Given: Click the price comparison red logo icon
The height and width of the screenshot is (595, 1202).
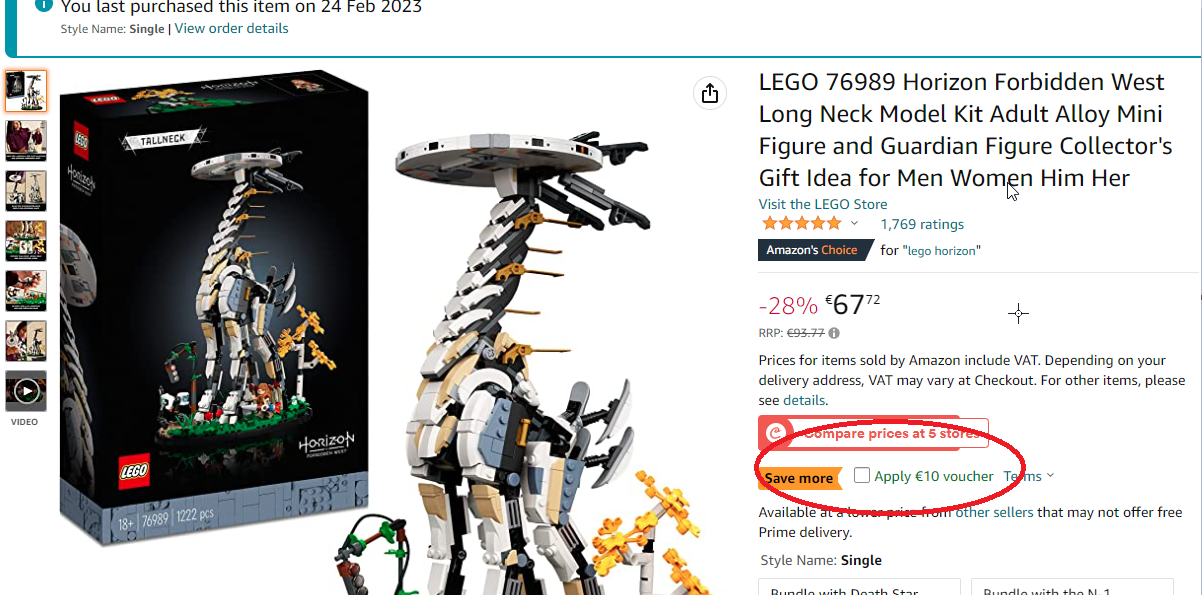Looking at the screenshot, I should click(x=776, y=433).
